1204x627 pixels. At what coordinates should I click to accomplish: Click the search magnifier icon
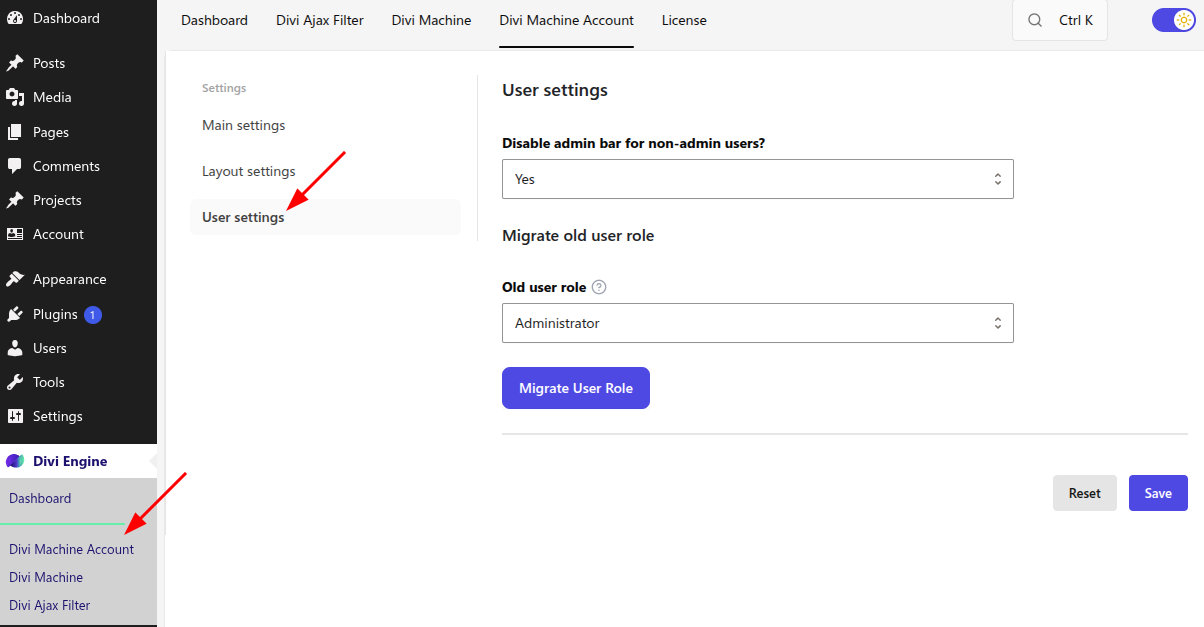coord(1035,20)
